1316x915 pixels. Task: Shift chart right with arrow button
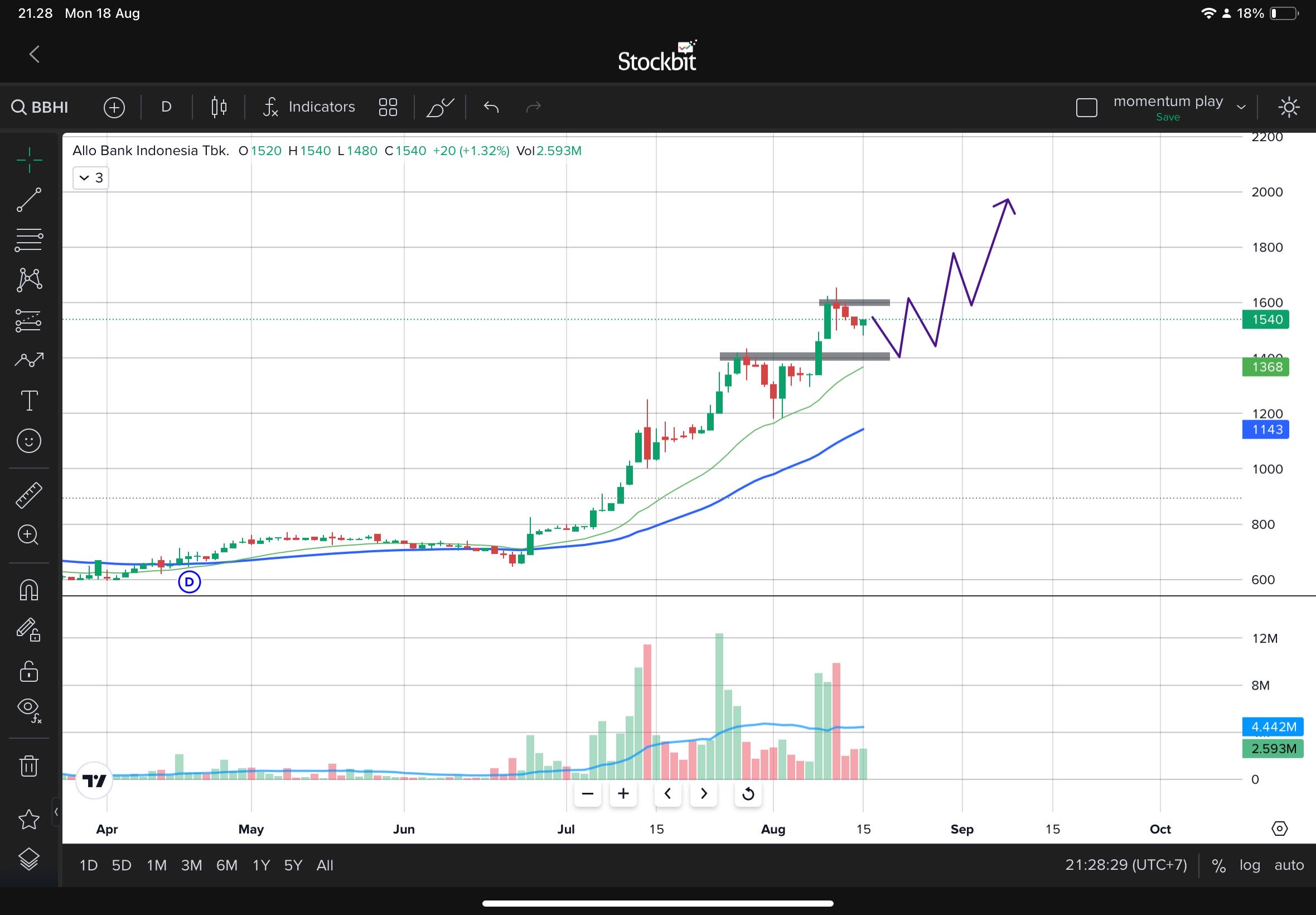704,794
